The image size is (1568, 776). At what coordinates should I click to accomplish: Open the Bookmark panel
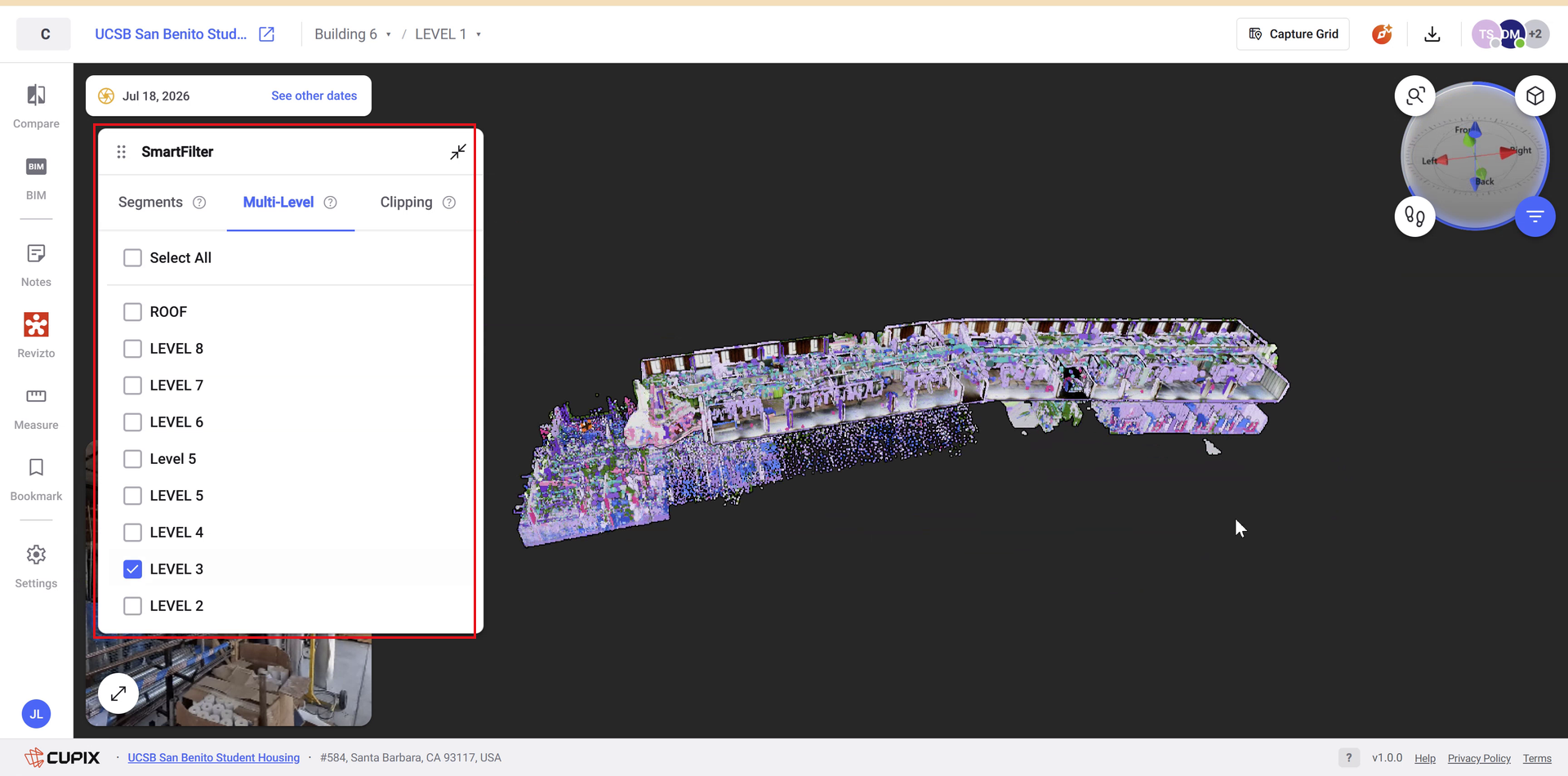click(36, 479)
